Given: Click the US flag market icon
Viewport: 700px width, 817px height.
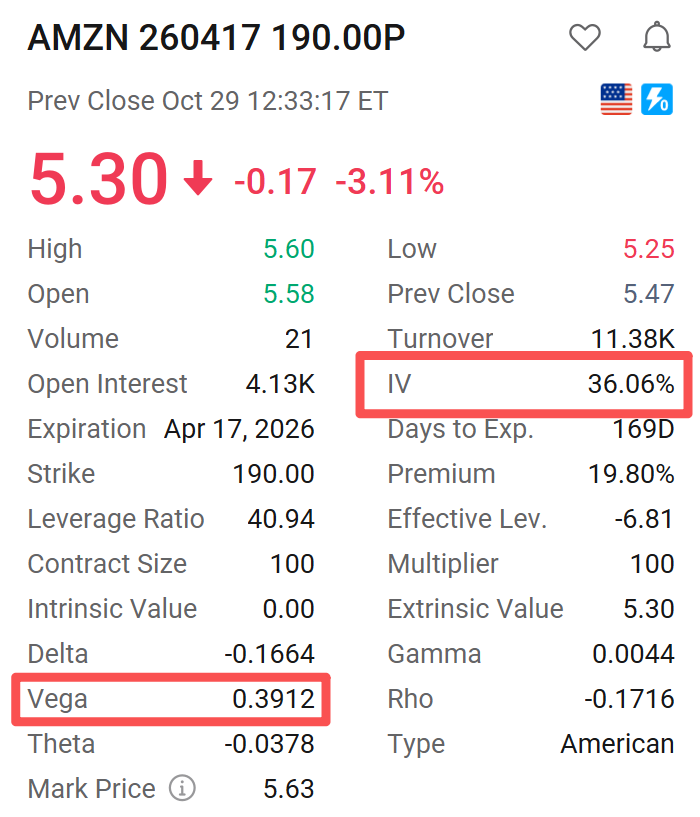Looking at the screenshot, I should coord(616,99).
